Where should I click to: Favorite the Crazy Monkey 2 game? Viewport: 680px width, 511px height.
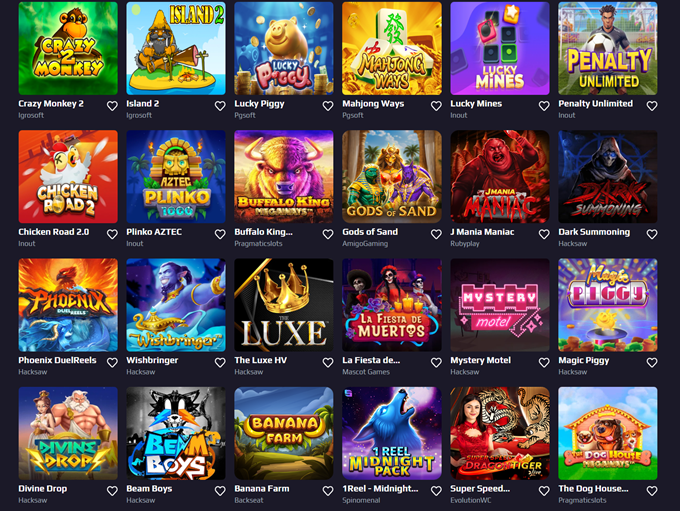point(112,106)
